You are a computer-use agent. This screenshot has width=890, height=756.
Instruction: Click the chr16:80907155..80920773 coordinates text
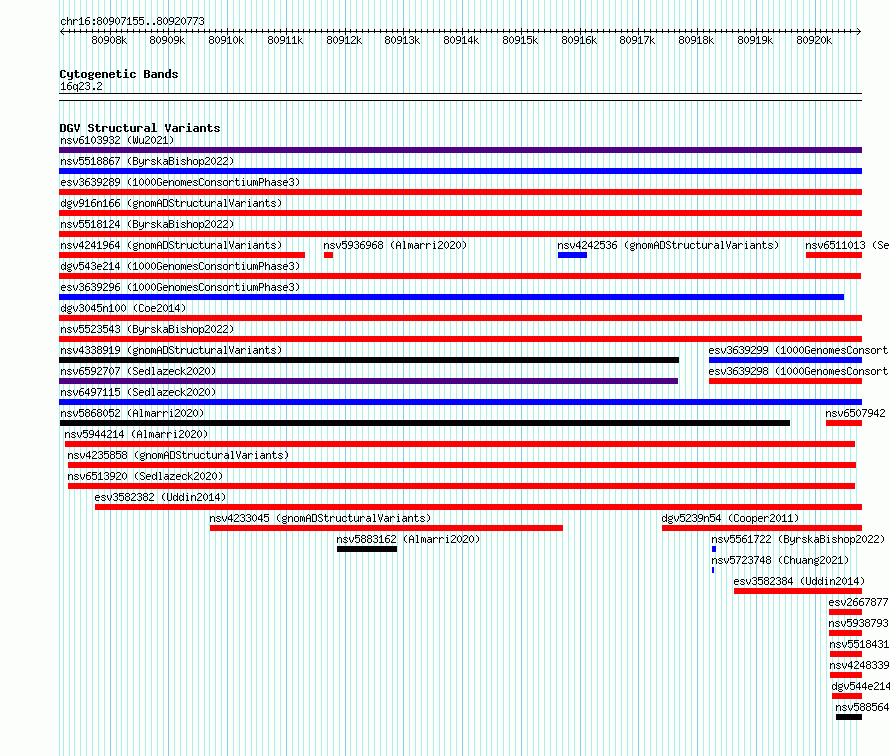click(x=132, y=21)
